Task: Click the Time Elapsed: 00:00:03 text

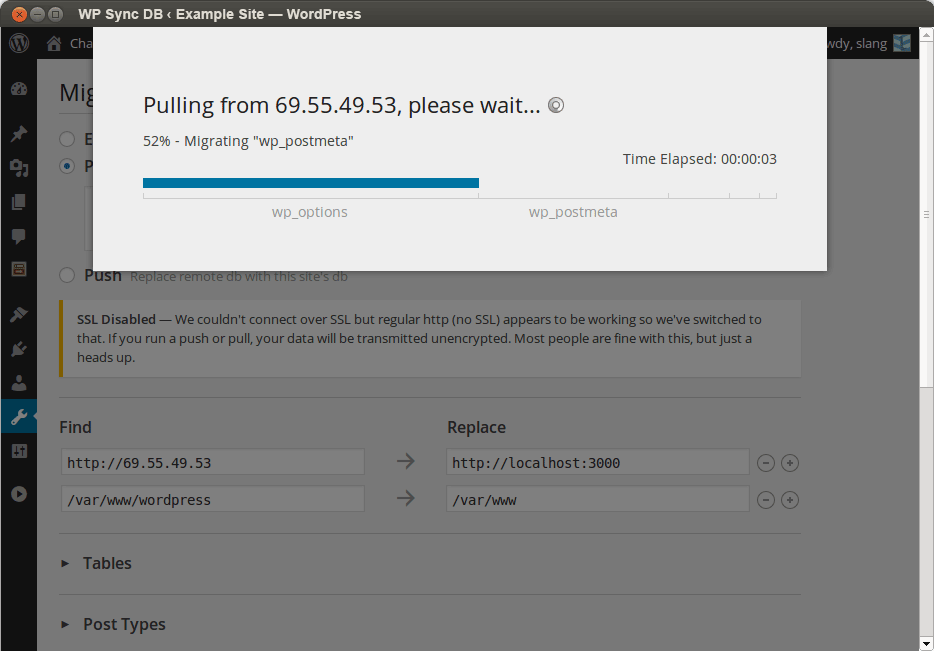Action: 700,159
